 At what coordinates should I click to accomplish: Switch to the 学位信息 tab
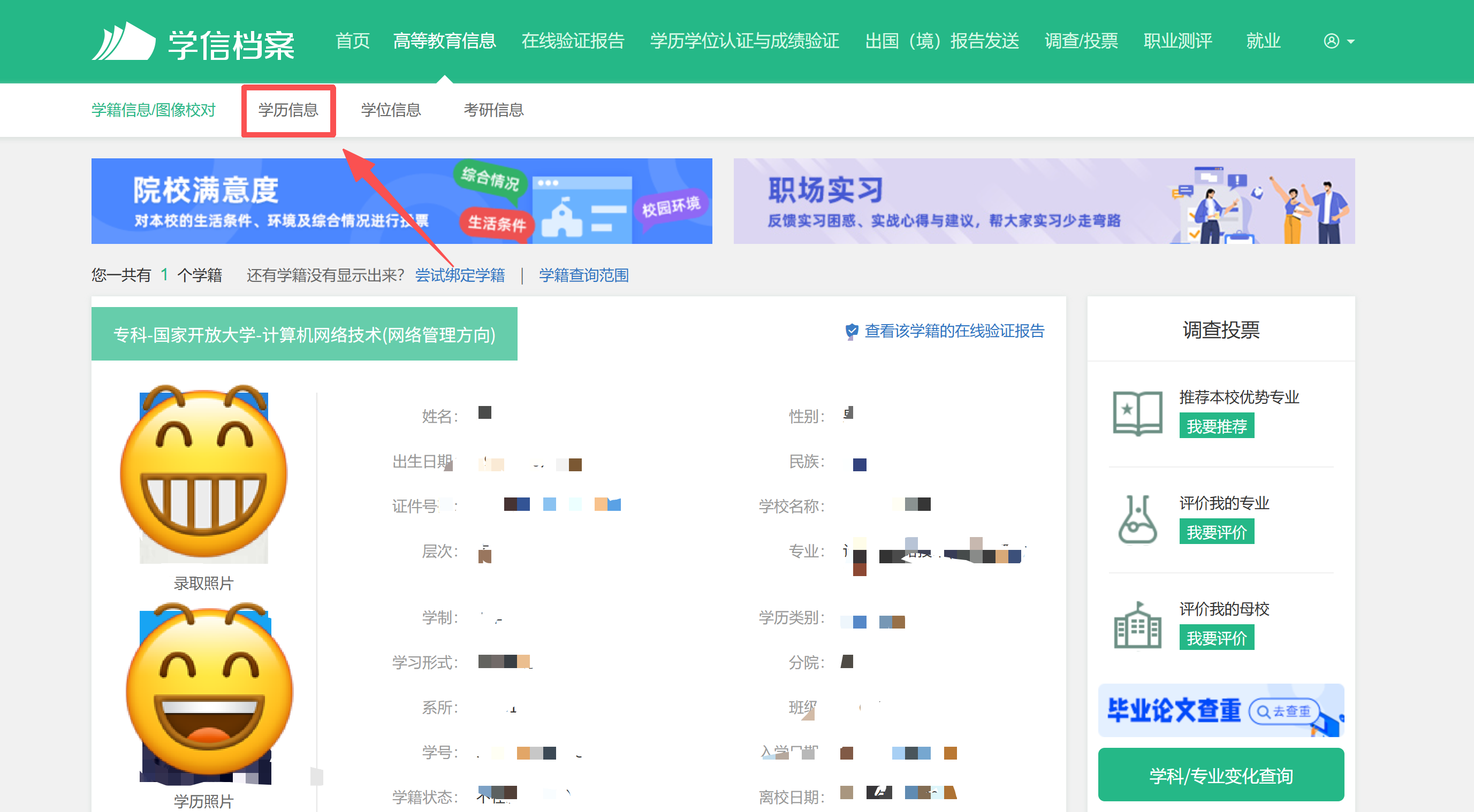click(x=391, y=110)
